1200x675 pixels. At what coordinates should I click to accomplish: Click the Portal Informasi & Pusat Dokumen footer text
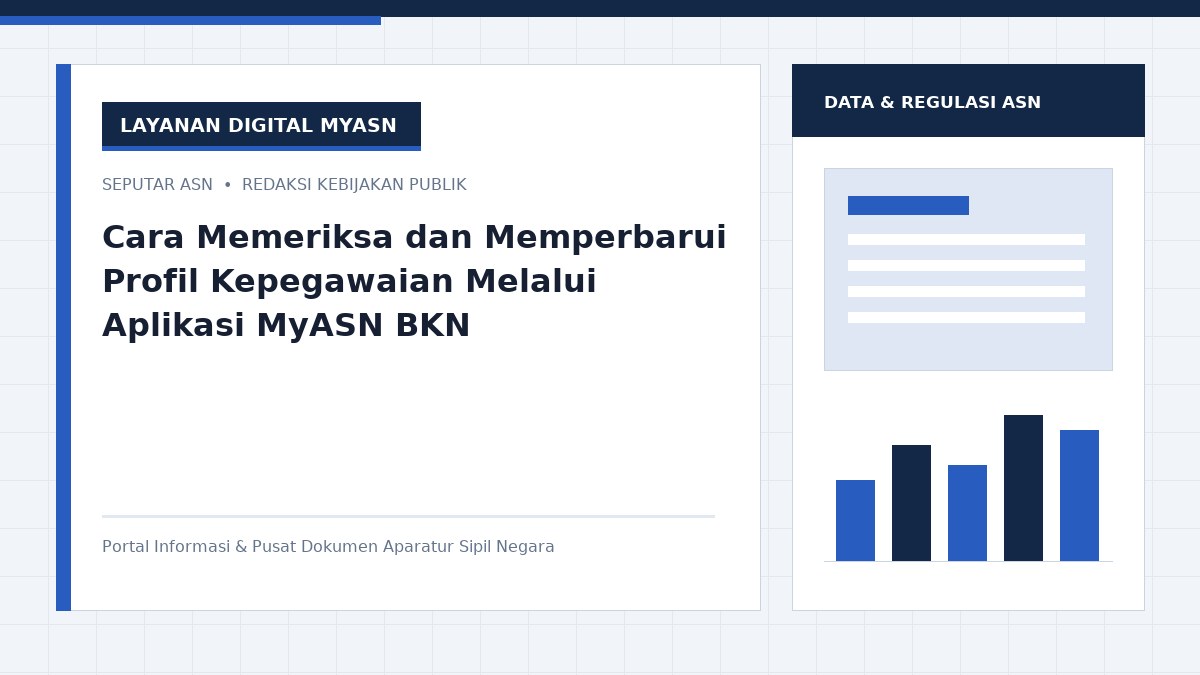328,547
